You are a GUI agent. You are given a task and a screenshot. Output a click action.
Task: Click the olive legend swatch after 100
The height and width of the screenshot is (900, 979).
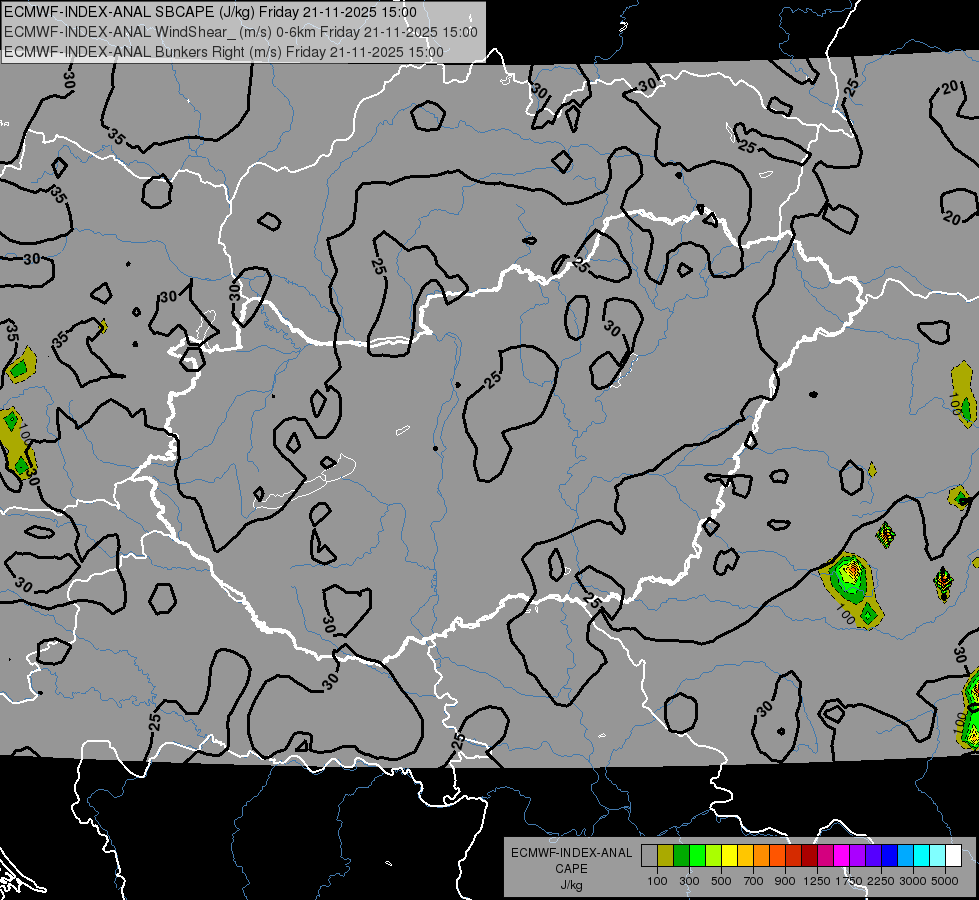666,856
